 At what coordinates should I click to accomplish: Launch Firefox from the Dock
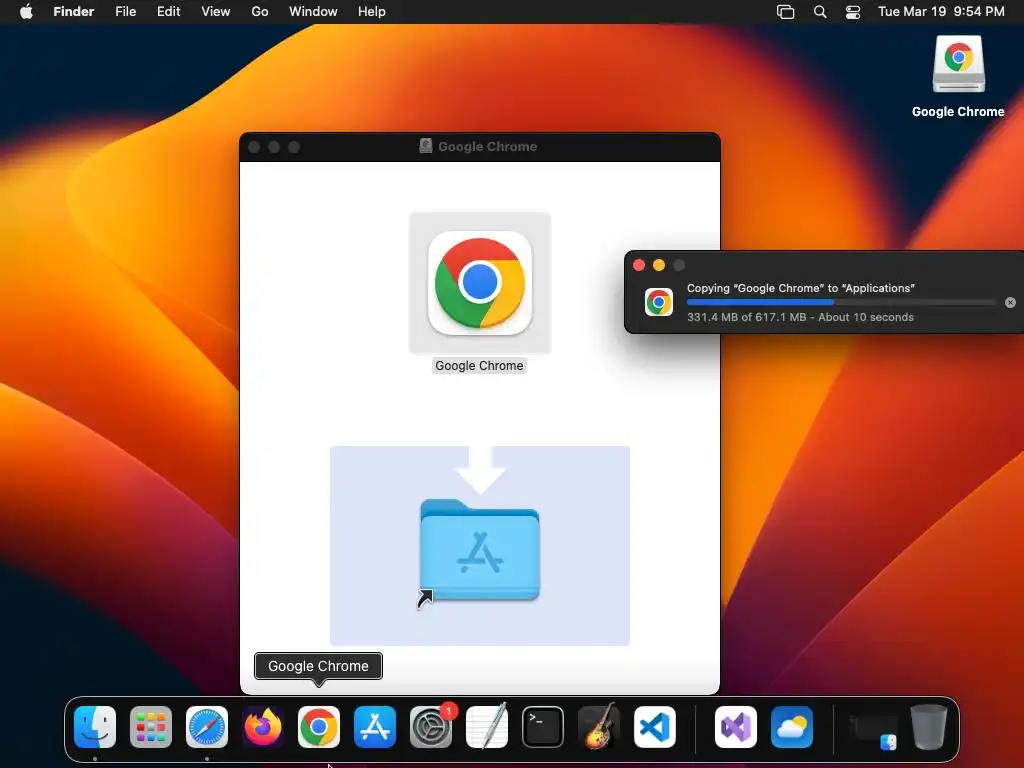(x=263, y=727)
